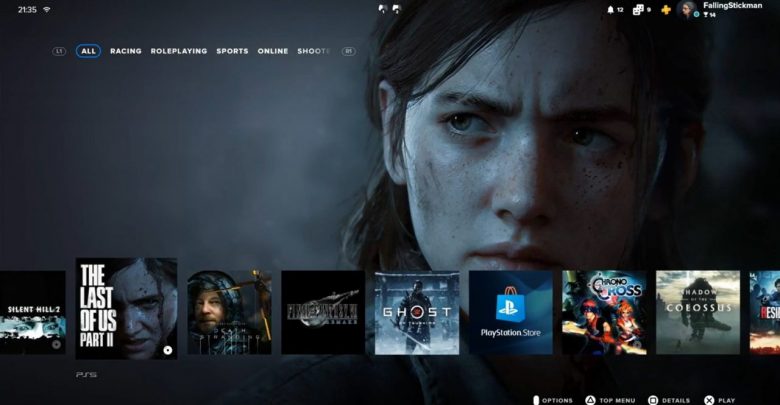Click the DETAILS square button
Screen dimensions: 780x405
coord(653,400)
